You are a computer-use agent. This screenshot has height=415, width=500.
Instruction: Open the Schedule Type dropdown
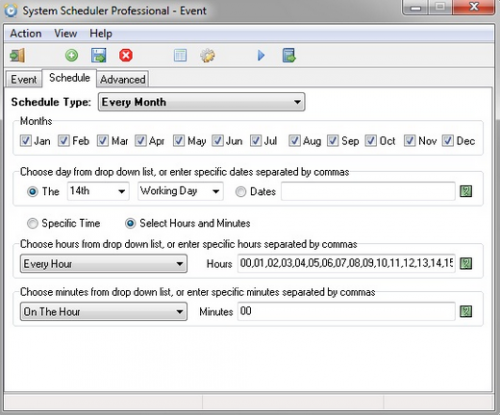202,102
